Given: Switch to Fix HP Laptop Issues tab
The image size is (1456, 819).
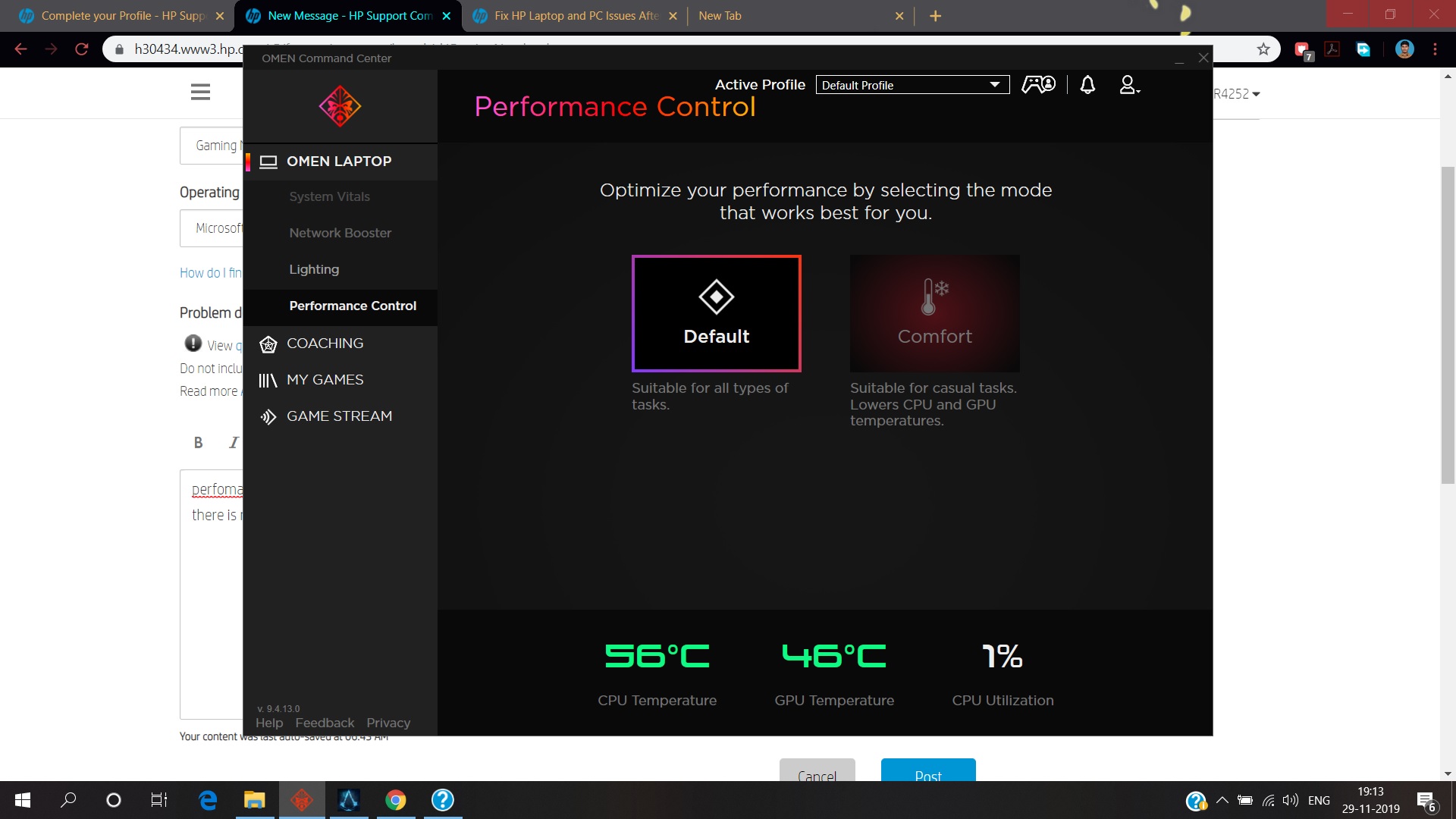Looking at the screenshot, I should pos(576,16).
